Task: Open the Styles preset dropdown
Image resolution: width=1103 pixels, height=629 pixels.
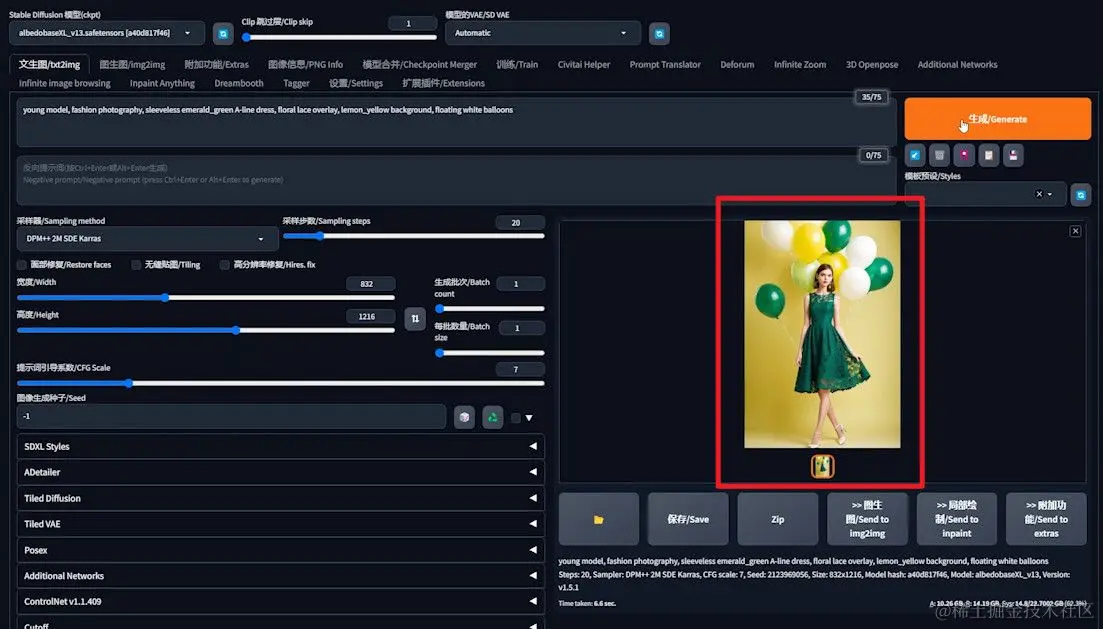Action: [986, 194]
